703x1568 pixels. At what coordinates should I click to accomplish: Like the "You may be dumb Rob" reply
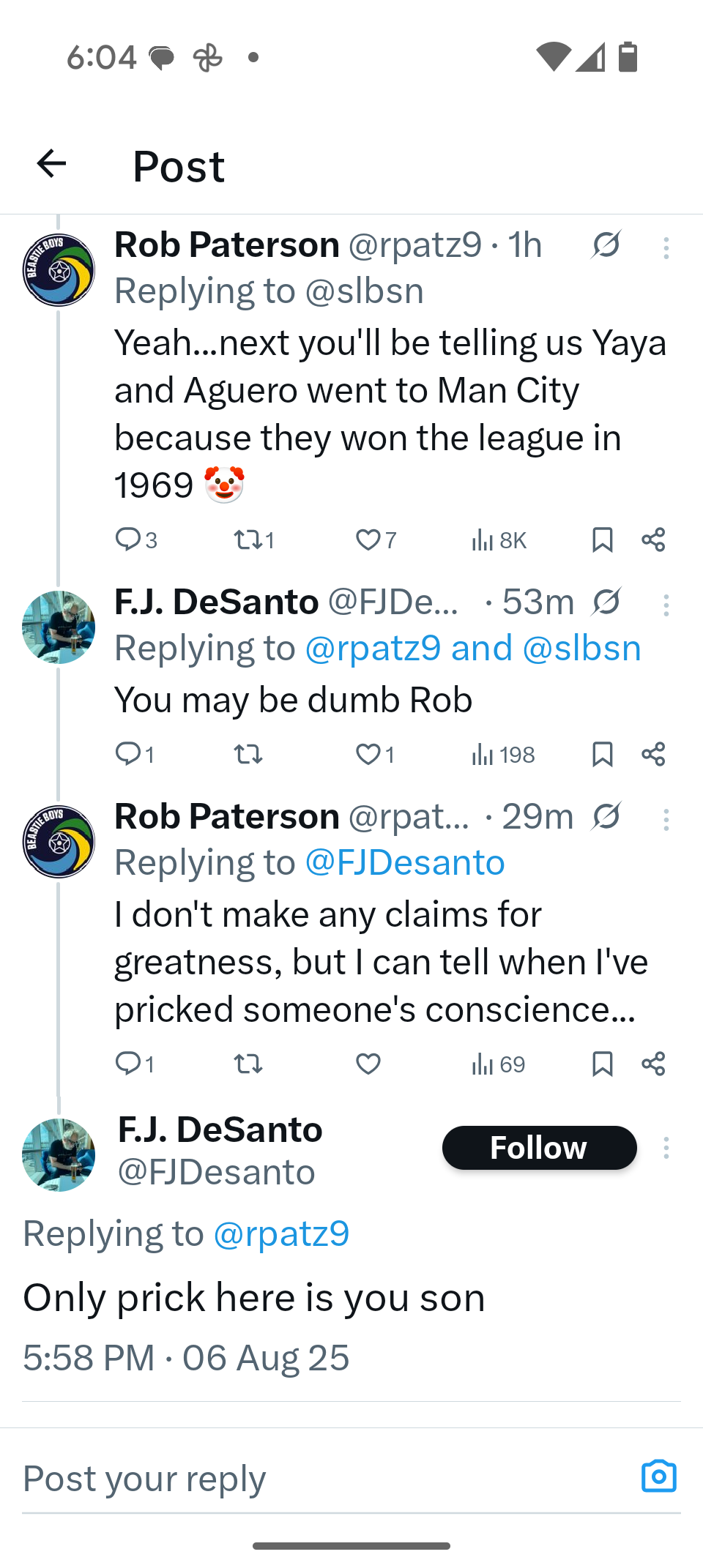[x=368, y=754]
